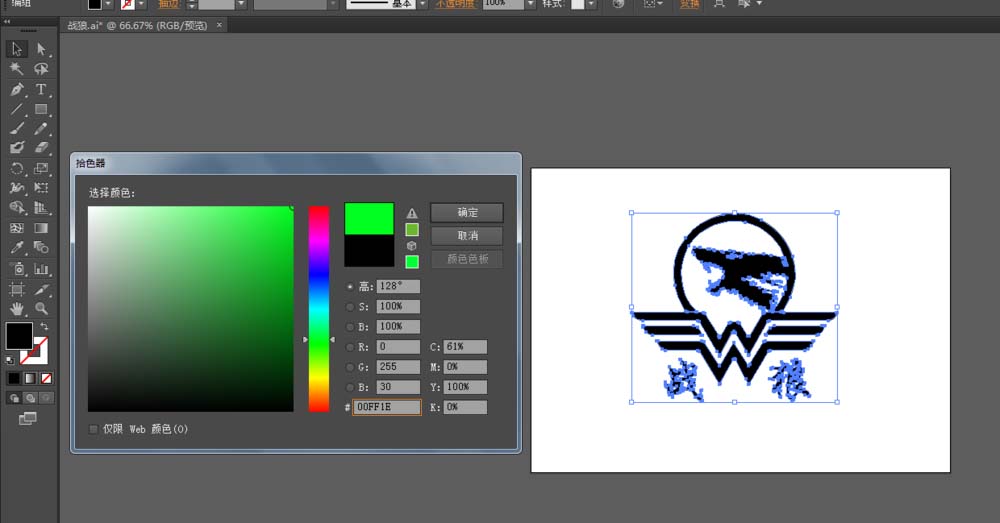Select the Eyedropper tool
The height and width of the screenshot is (523, 1000).
pos(17,247)
